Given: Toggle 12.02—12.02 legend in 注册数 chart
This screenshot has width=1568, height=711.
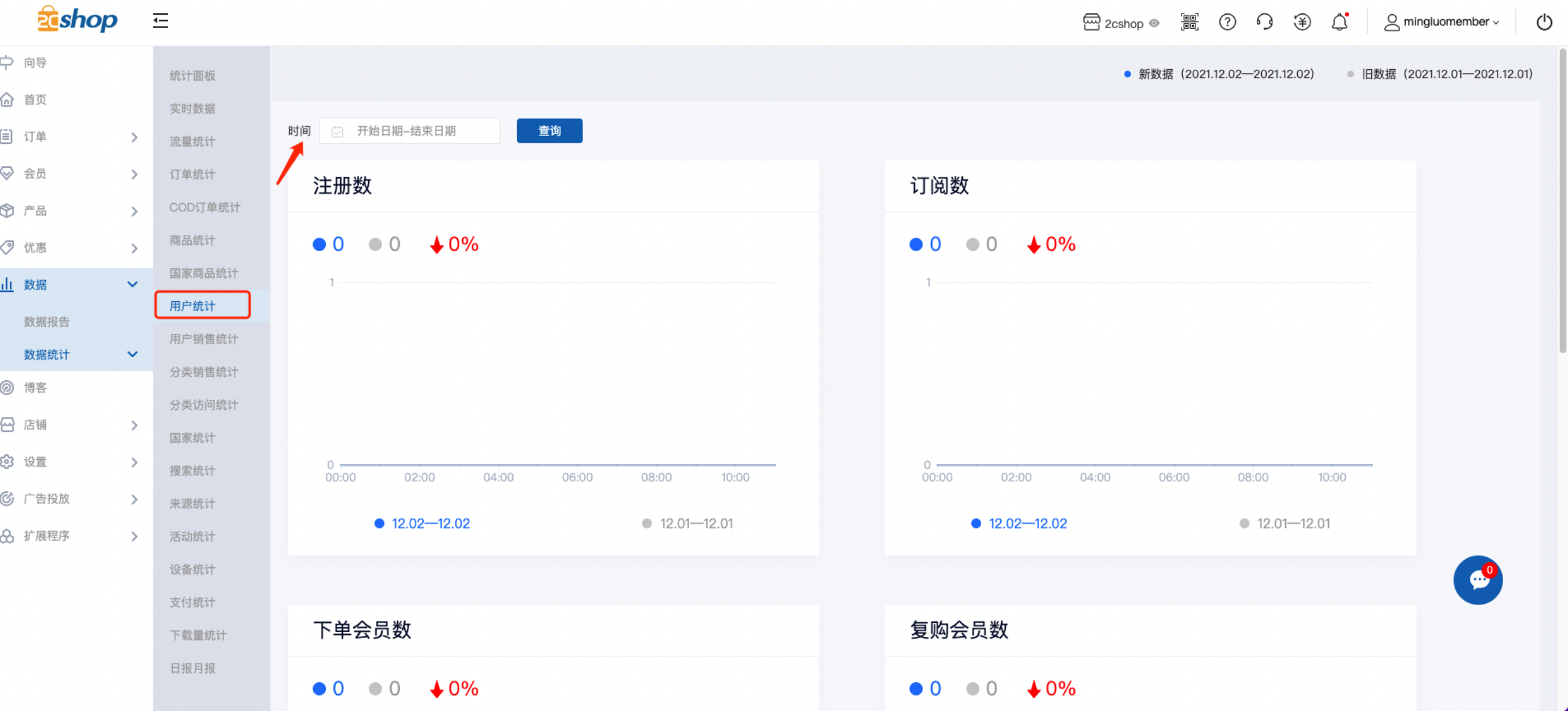Looking at the screenshot, I should [x=422, y=524].
